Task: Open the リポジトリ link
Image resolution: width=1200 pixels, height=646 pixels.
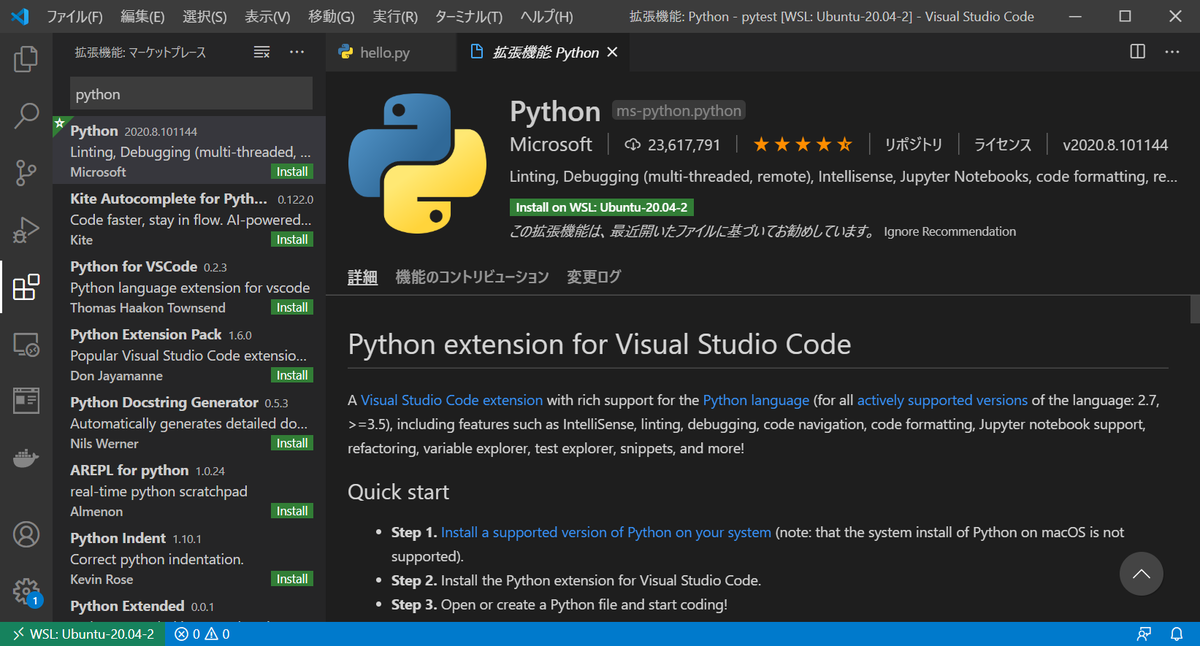Action: click(913, 145)
